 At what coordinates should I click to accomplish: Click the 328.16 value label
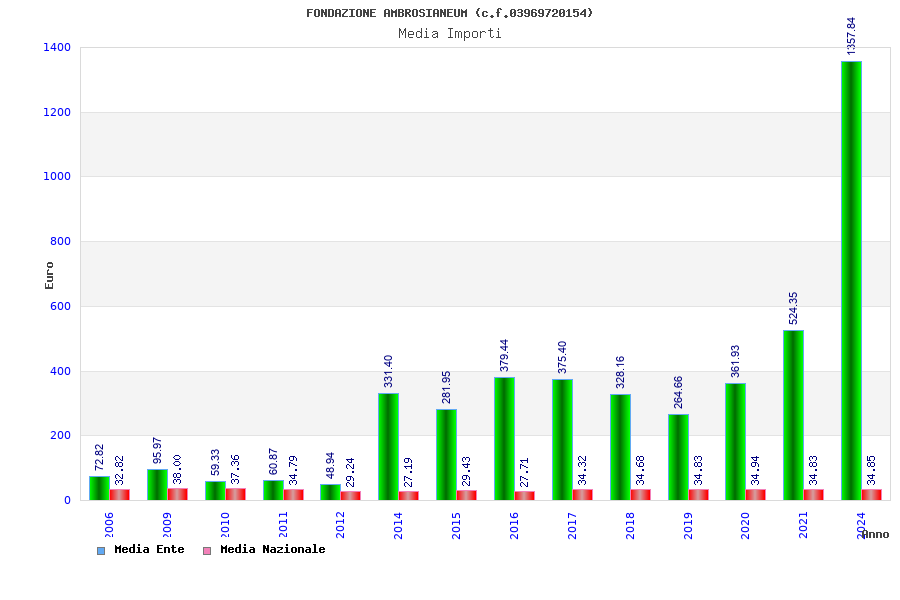[620, 371]
